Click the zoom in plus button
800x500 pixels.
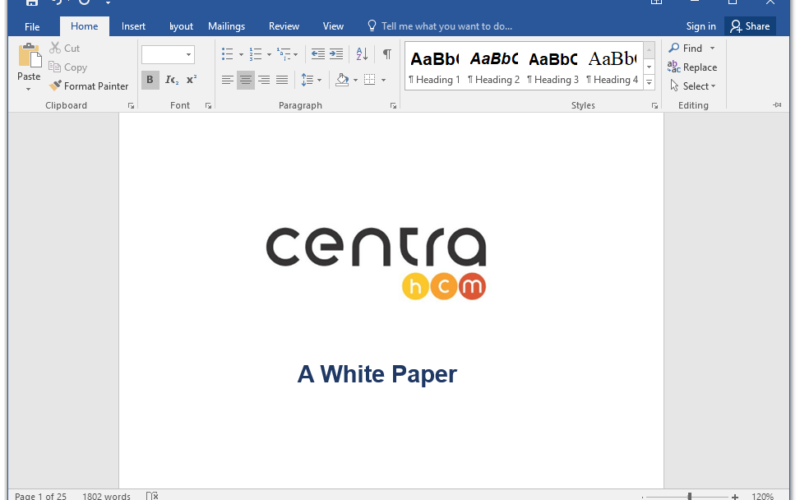tap(735, 496)
